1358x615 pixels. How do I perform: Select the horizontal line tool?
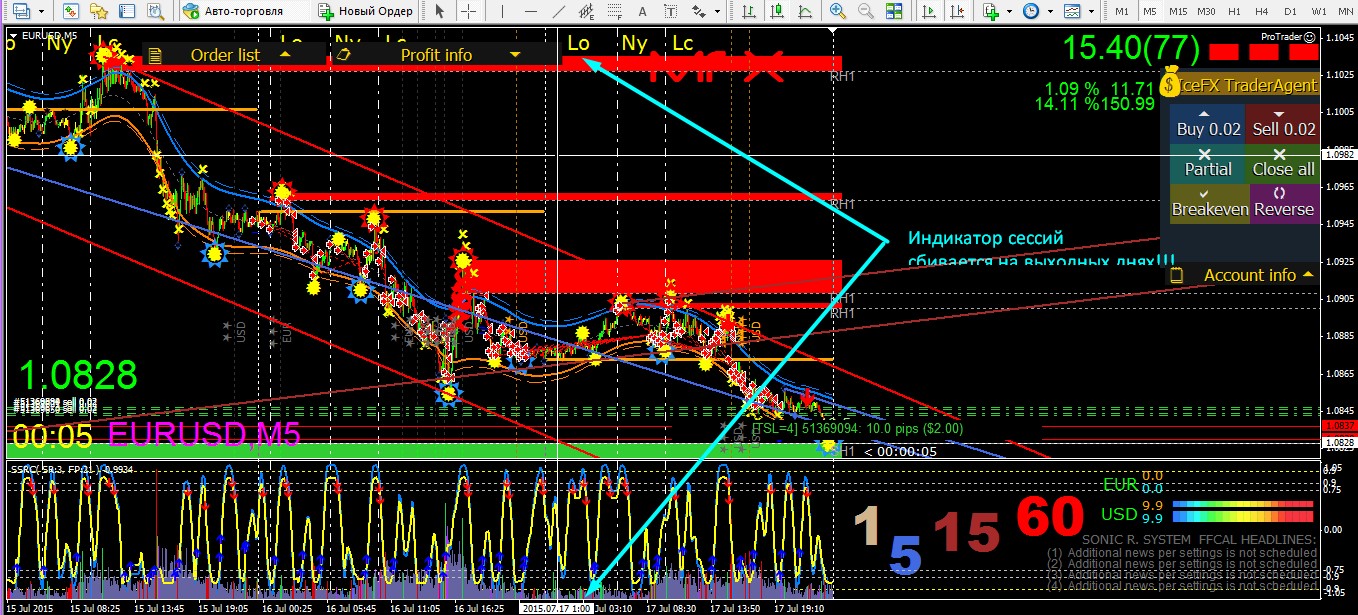[x=530, y=11]
